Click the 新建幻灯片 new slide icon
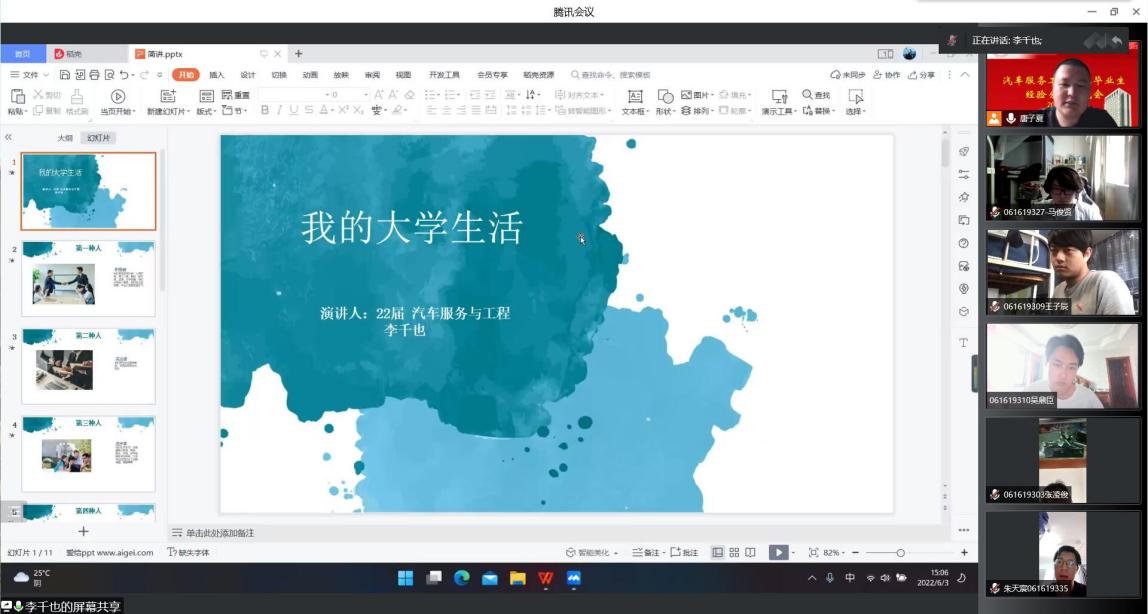Screen dimensions: 1148x614 pyautogui.click(x=167, y=96)
